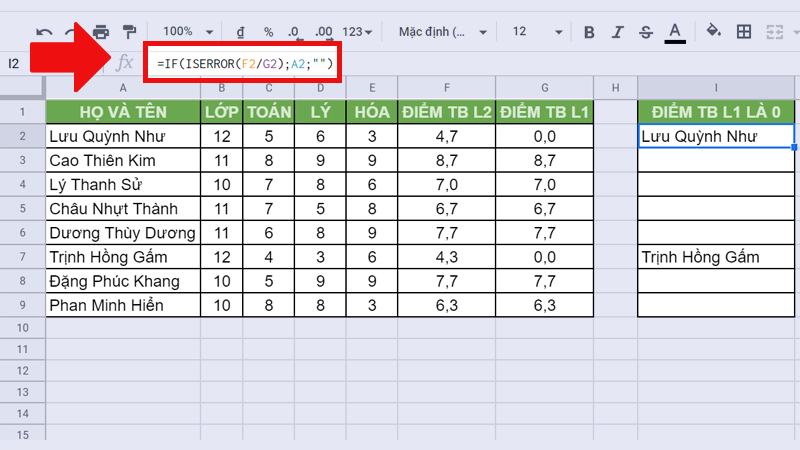Screen dimensions: 800x450
Task: Select column F header
Action: [447, 88]
